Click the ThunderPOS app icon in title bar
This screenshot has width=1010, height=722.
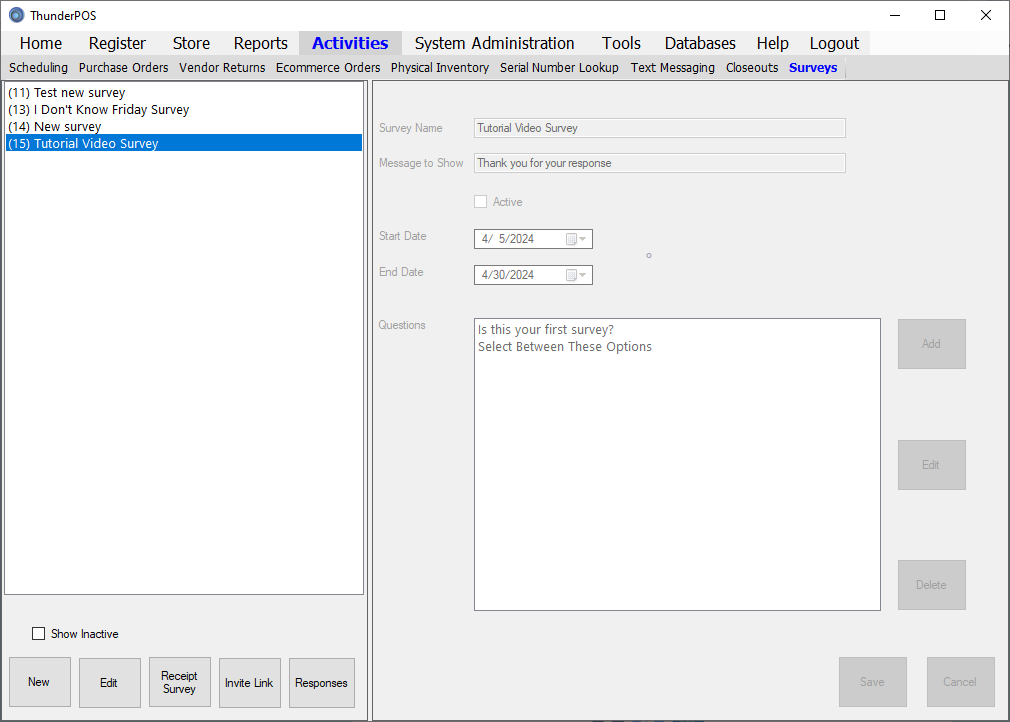coord(16,15)
